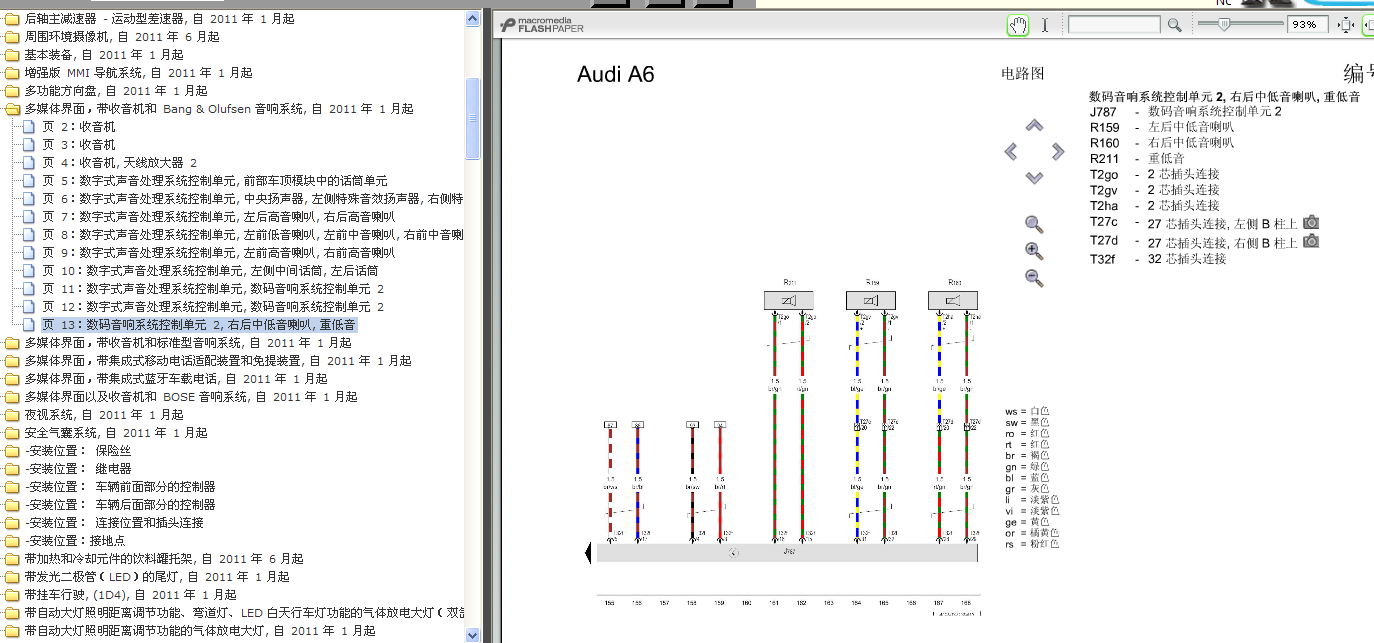Click the J787 数码音响系统控制单元 2 legend line

1186,112
